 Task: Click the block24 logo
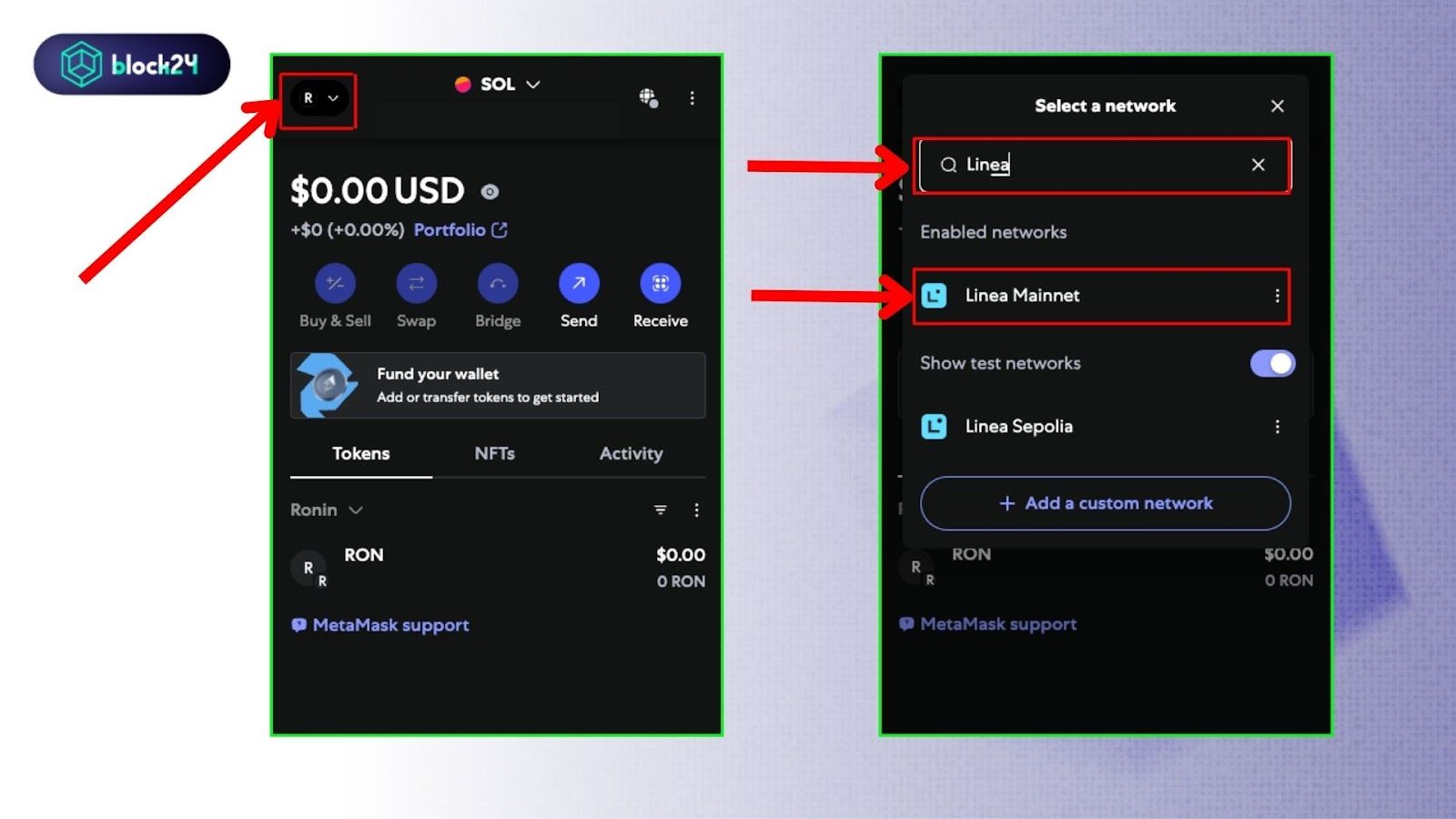coord(132,65)
